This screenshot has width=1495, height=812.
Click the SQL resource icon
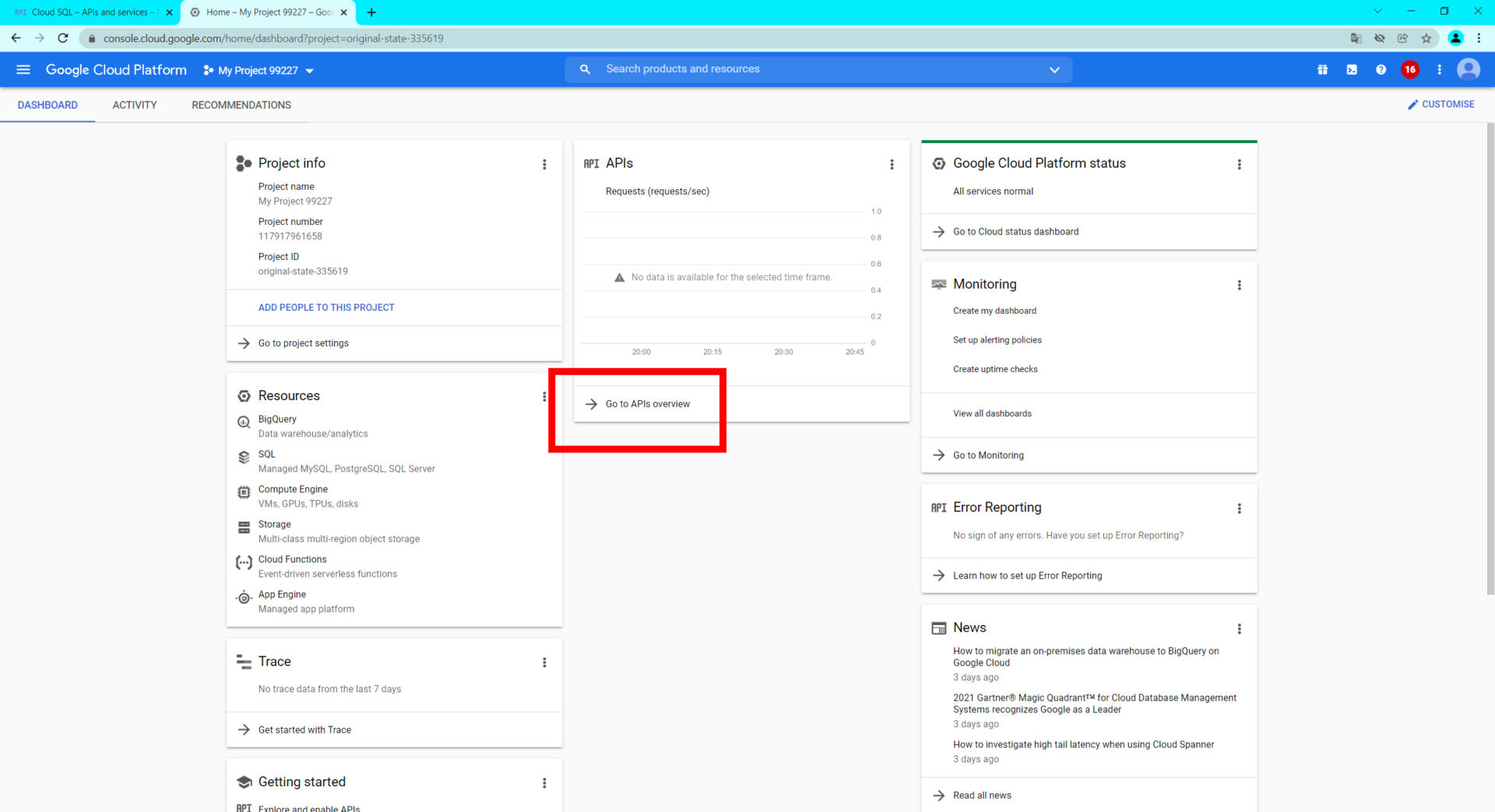244,458
